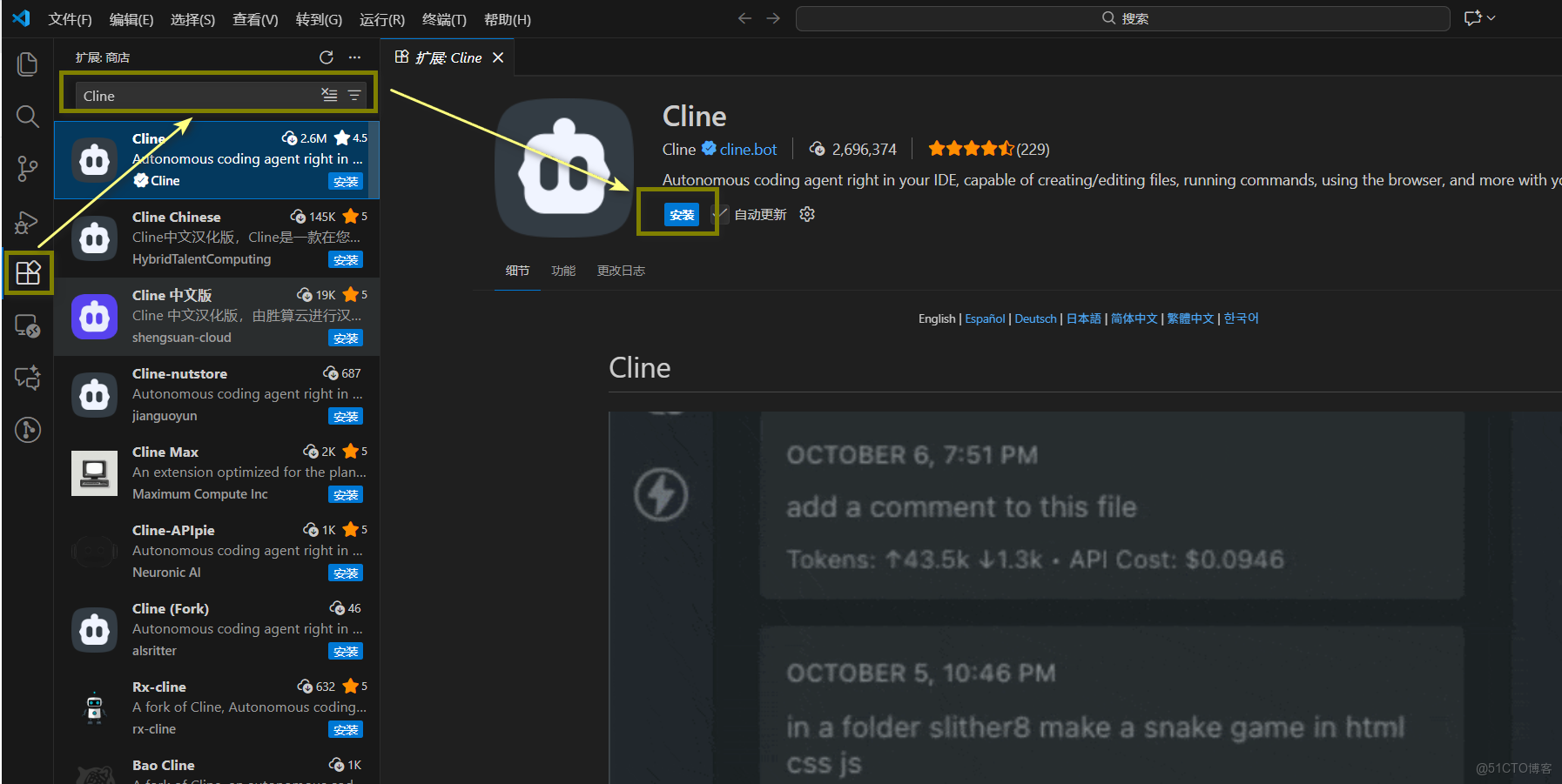Viewport: 1562px width, 784px height.
Task: Open the Run and Debug view
Action: 28,222
